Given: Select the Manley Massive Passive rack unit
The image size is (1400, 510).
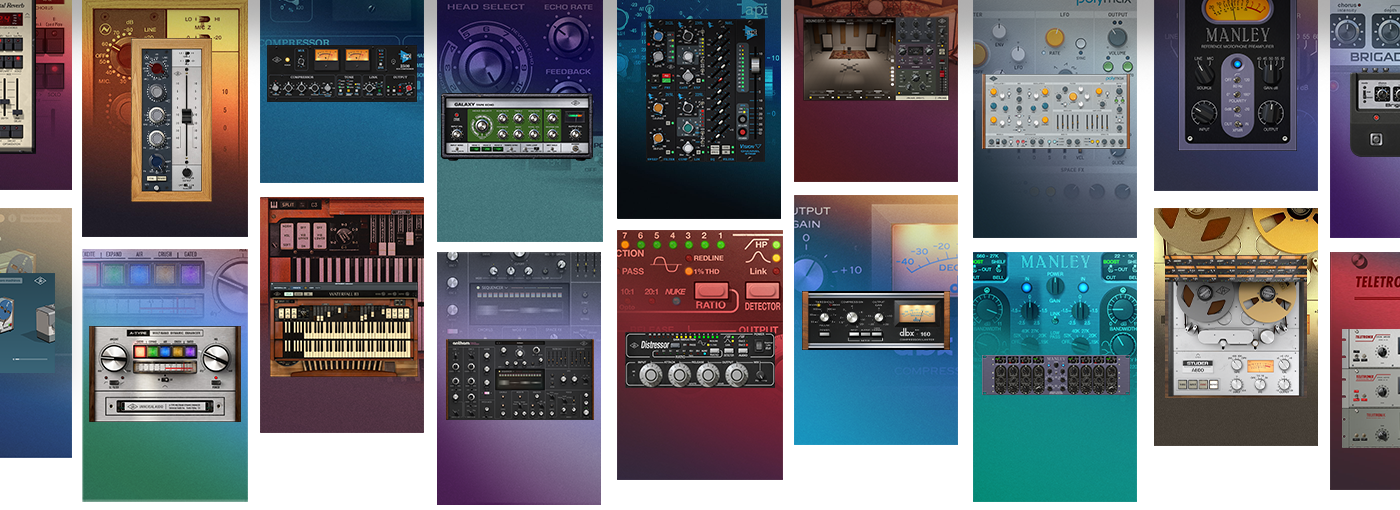Looking at the screenshot, I should 1054,374.
